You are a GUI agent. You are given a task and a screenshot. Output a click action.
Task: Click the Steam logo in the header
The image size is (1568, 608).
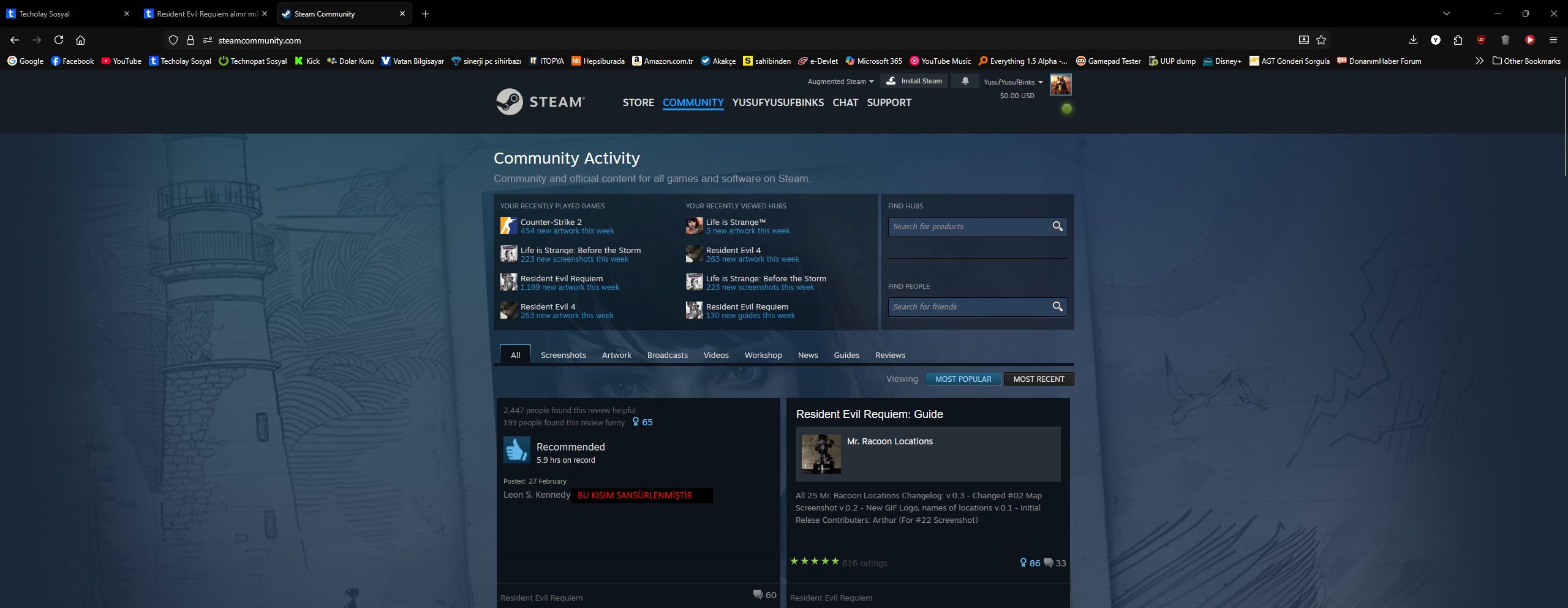pyautogui.click(x=540, y=102)
